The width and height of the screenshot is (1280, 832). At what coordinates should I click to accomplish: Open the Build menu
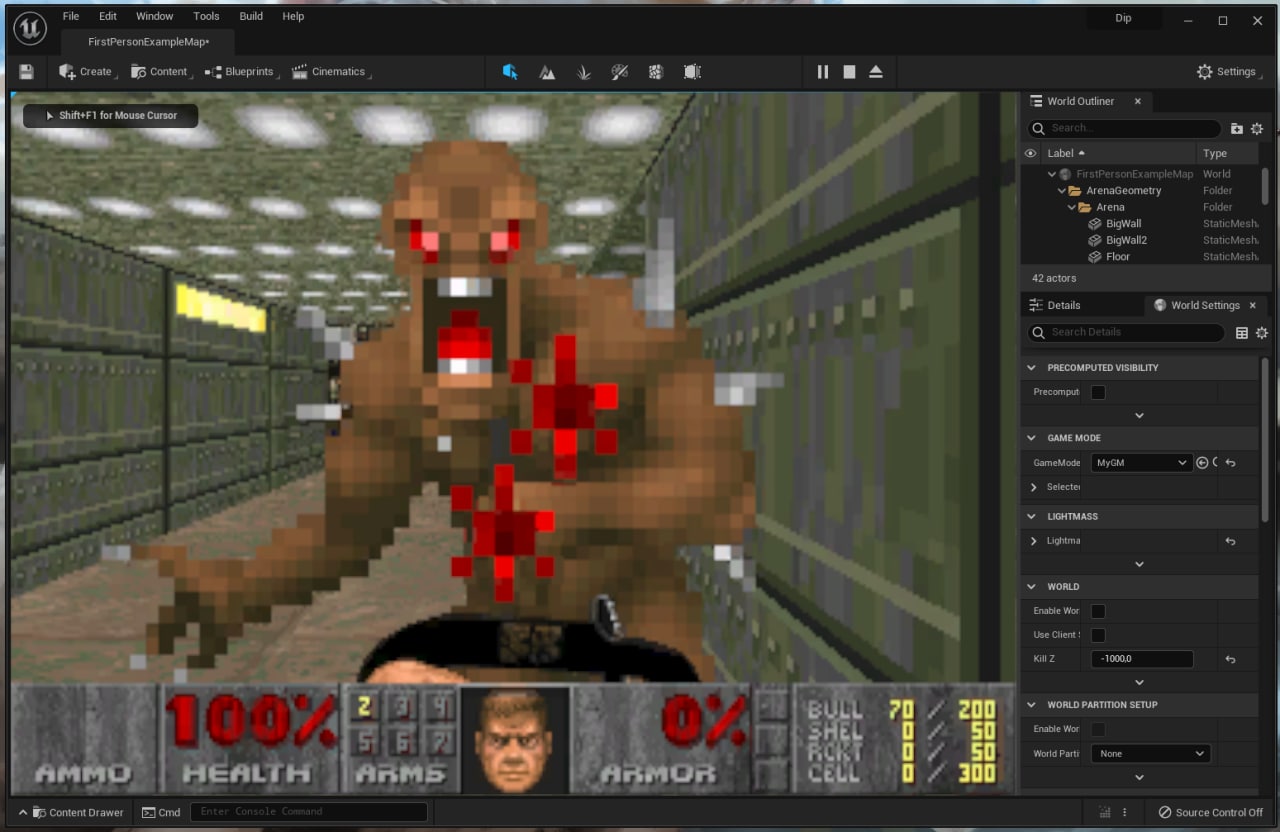(x=251, y=16)
